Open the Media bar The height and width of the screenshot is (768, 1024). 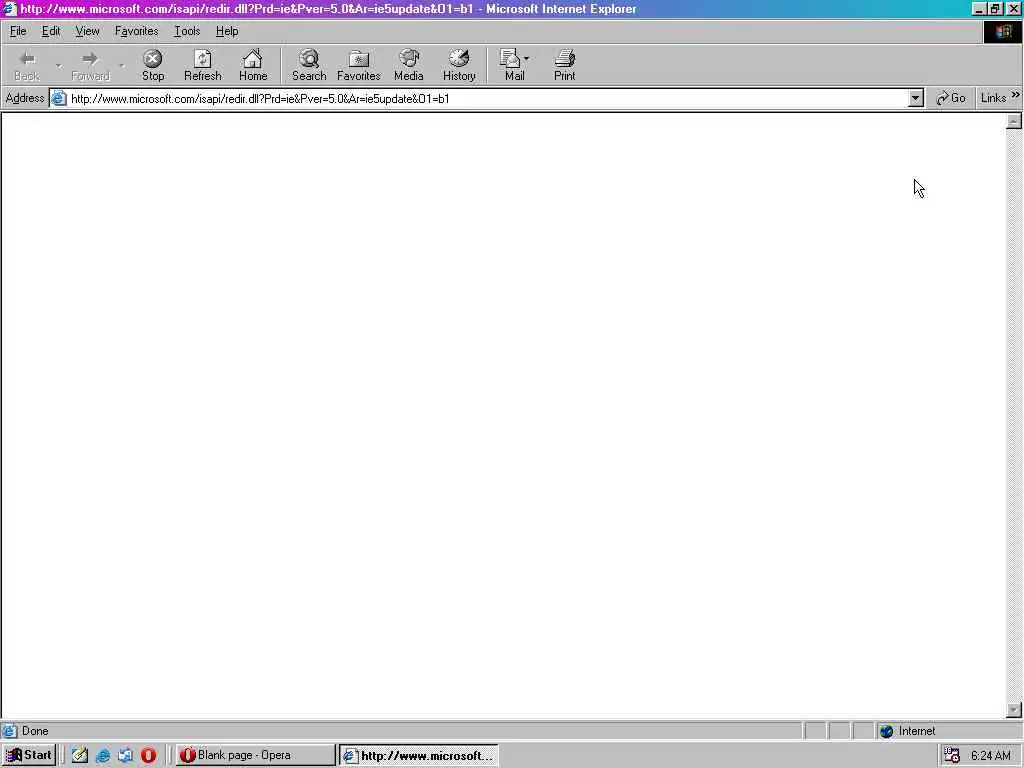[409, 65]
